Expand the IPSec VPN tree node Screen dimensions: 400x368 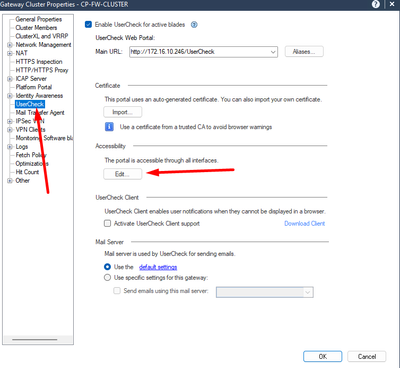click(x=10, y=121)
